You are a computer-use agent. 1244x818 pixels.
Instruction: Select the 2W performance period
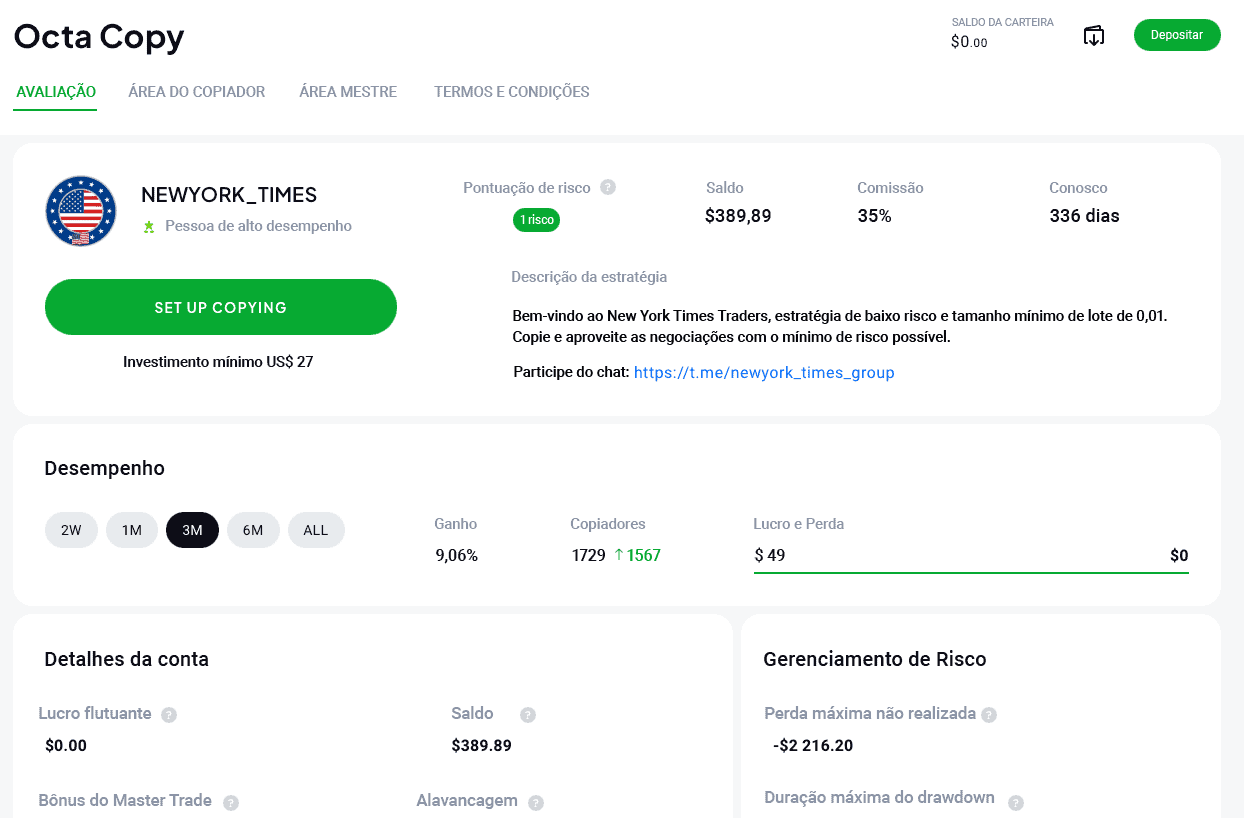[71, 530]
